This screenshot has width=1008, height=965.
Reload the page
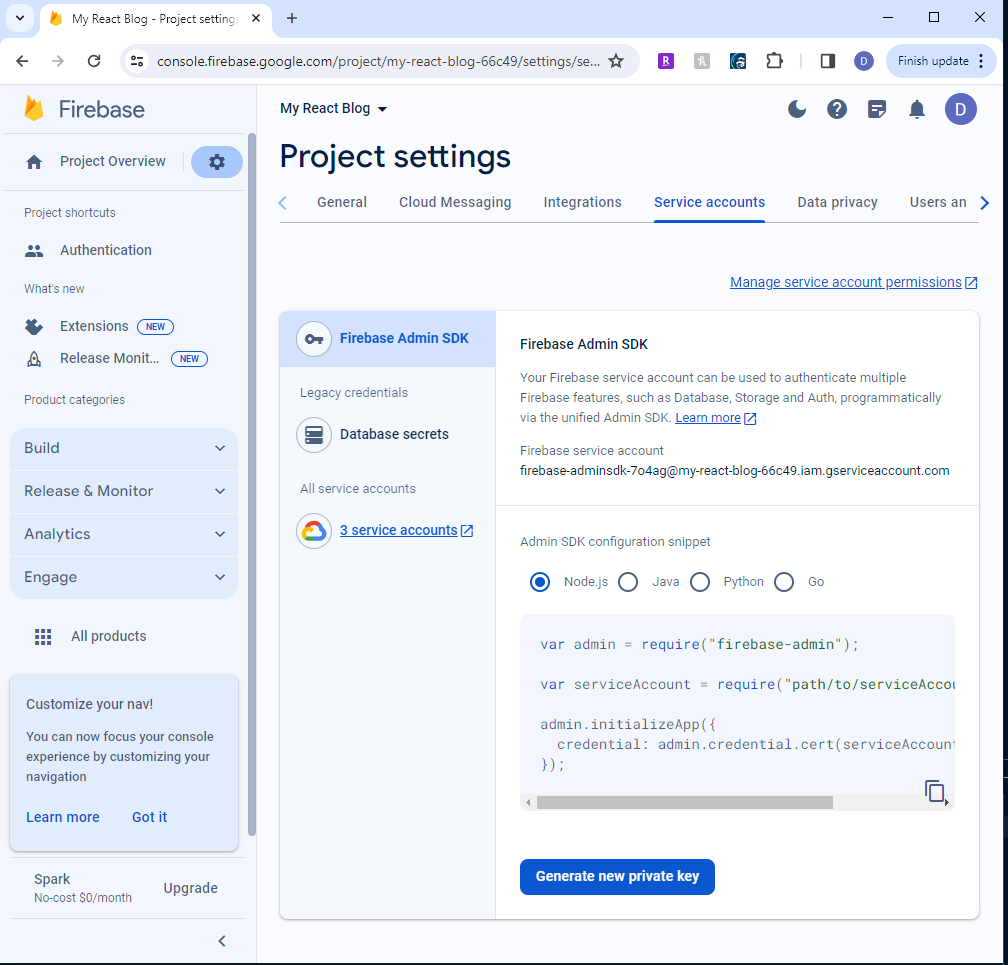click(94, 61)
